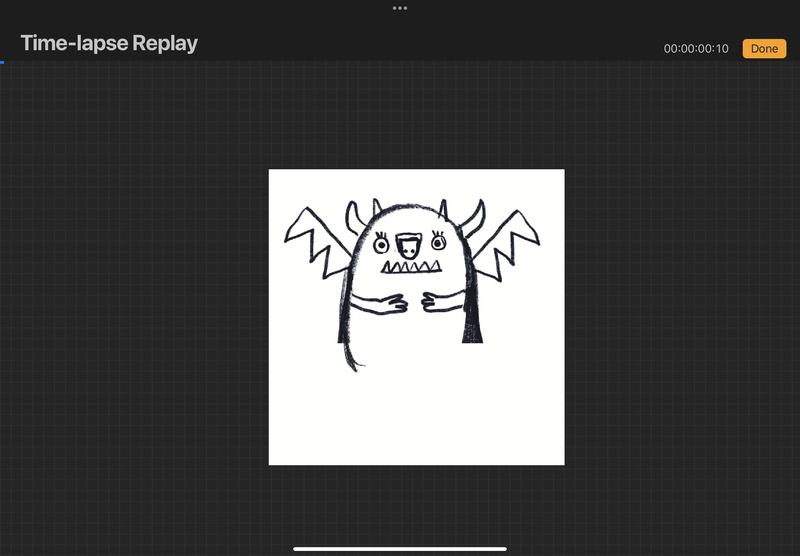Click the 00:00:00:10 replay timestamp
Image resolution: width=800 pixels, height=556 pixels.
click(696, 49)
